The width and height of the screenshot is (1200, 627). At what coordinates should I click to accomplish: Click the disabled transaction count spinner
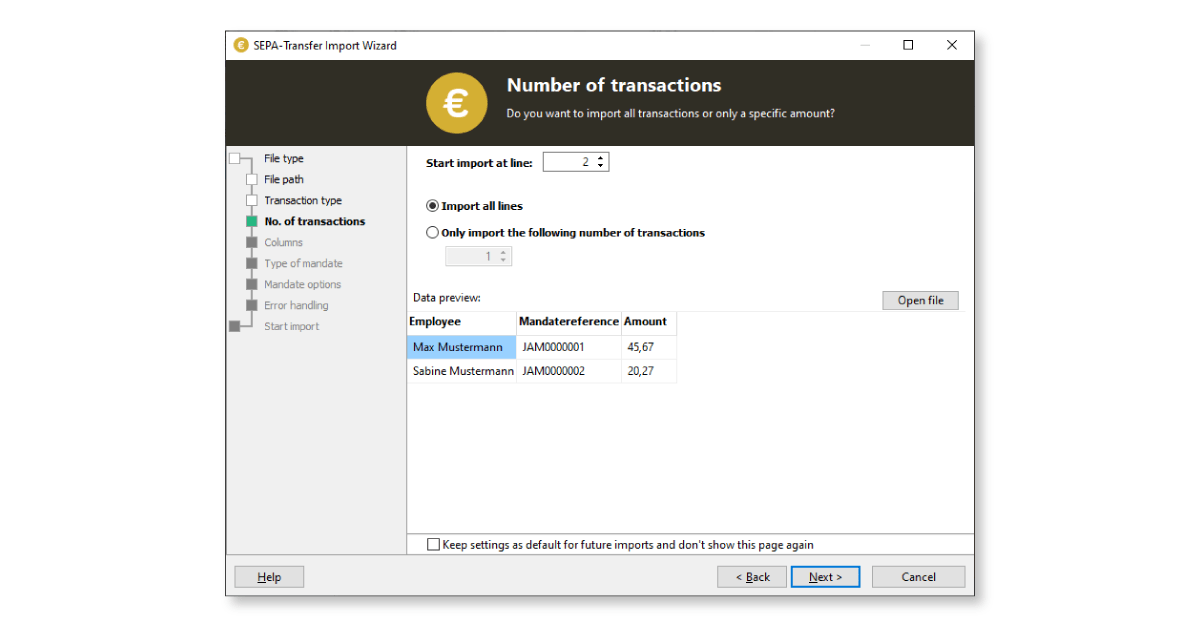tap(478, 257)
